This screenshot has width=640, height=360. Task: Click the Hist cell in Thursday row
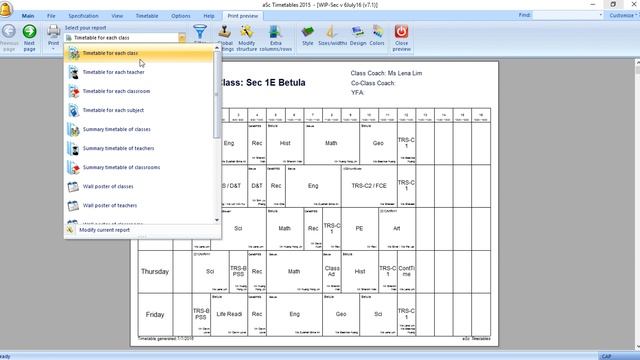pyautogui.click(x=360, y=271)
